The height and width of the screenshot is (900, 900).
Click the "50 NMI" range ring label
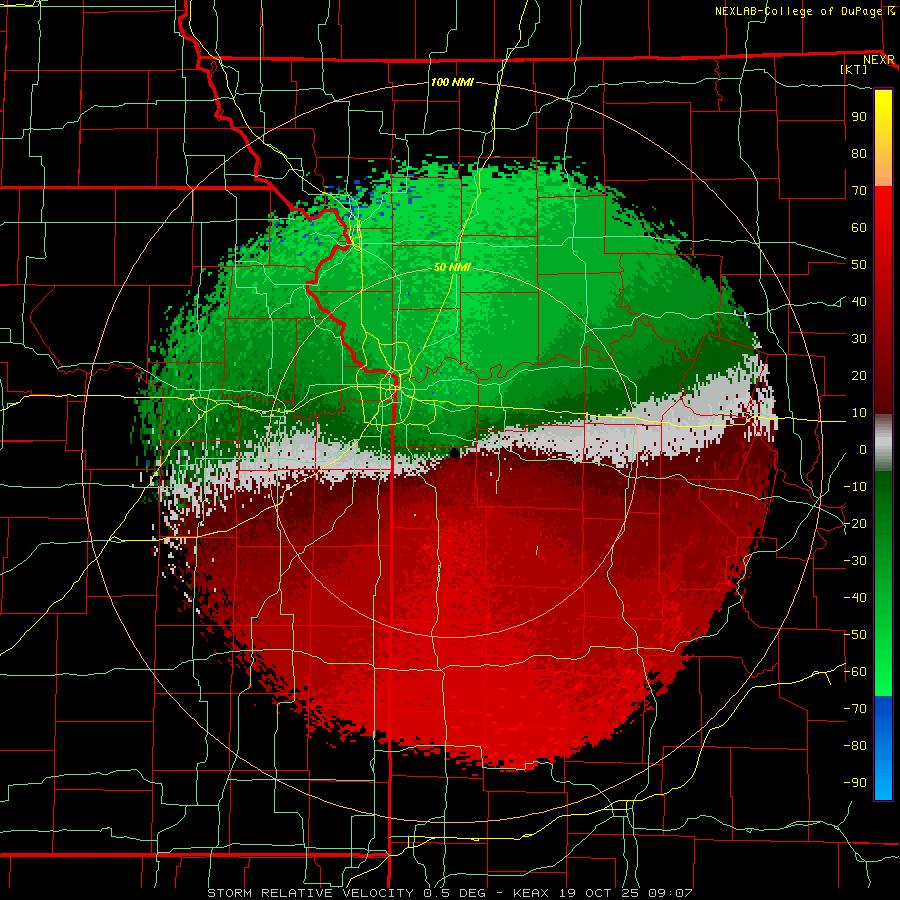452,267
